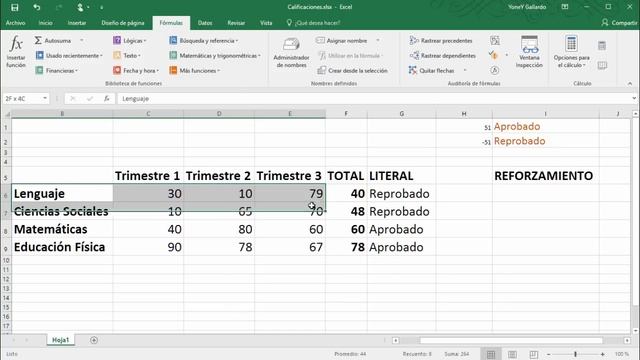Screen dimensions: 640x360
Task: Open Opciones para el cálculo
Action: tap(571, 52)
